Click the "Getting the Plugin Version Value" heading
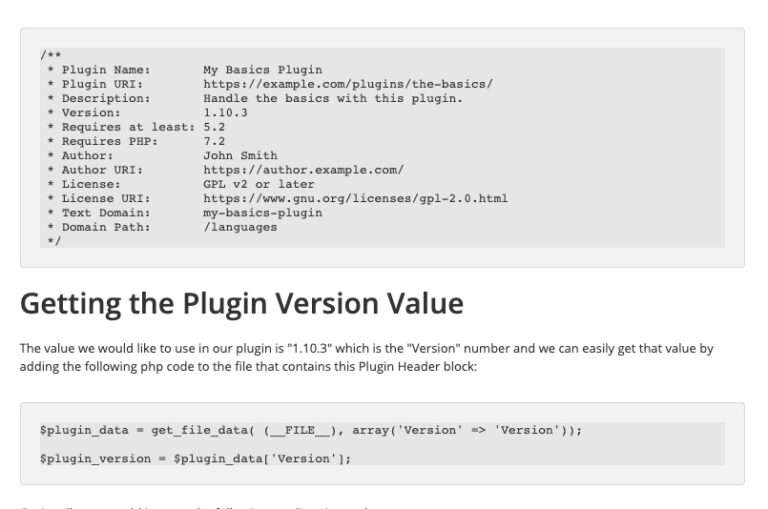768x509 pixels. pyautogui.click(x=241, y=304)
